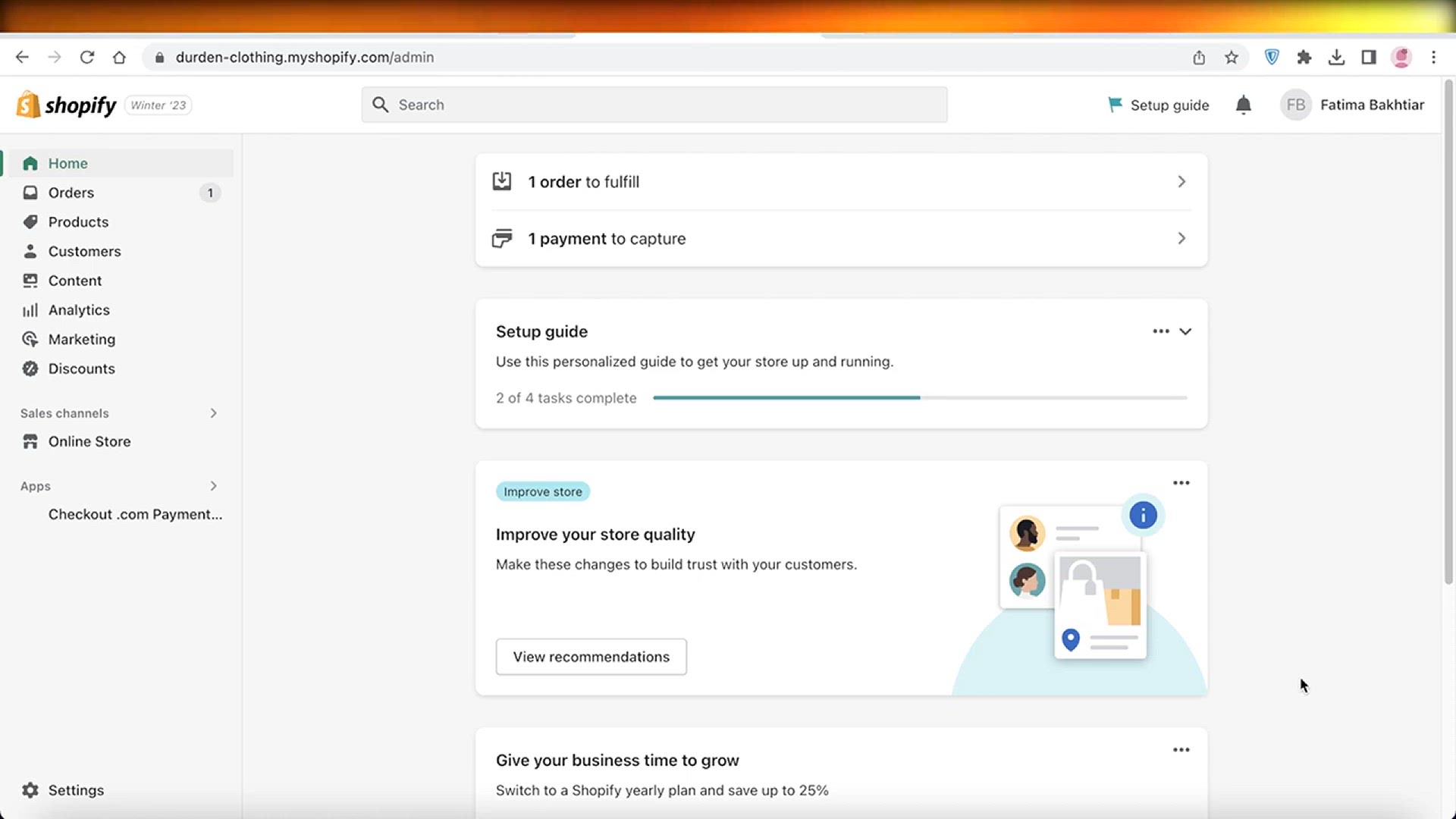Image resolution: width=1456 pixels, height=819 pixels.
Task: Click the Improve store tag
Action: coord(543,491)
